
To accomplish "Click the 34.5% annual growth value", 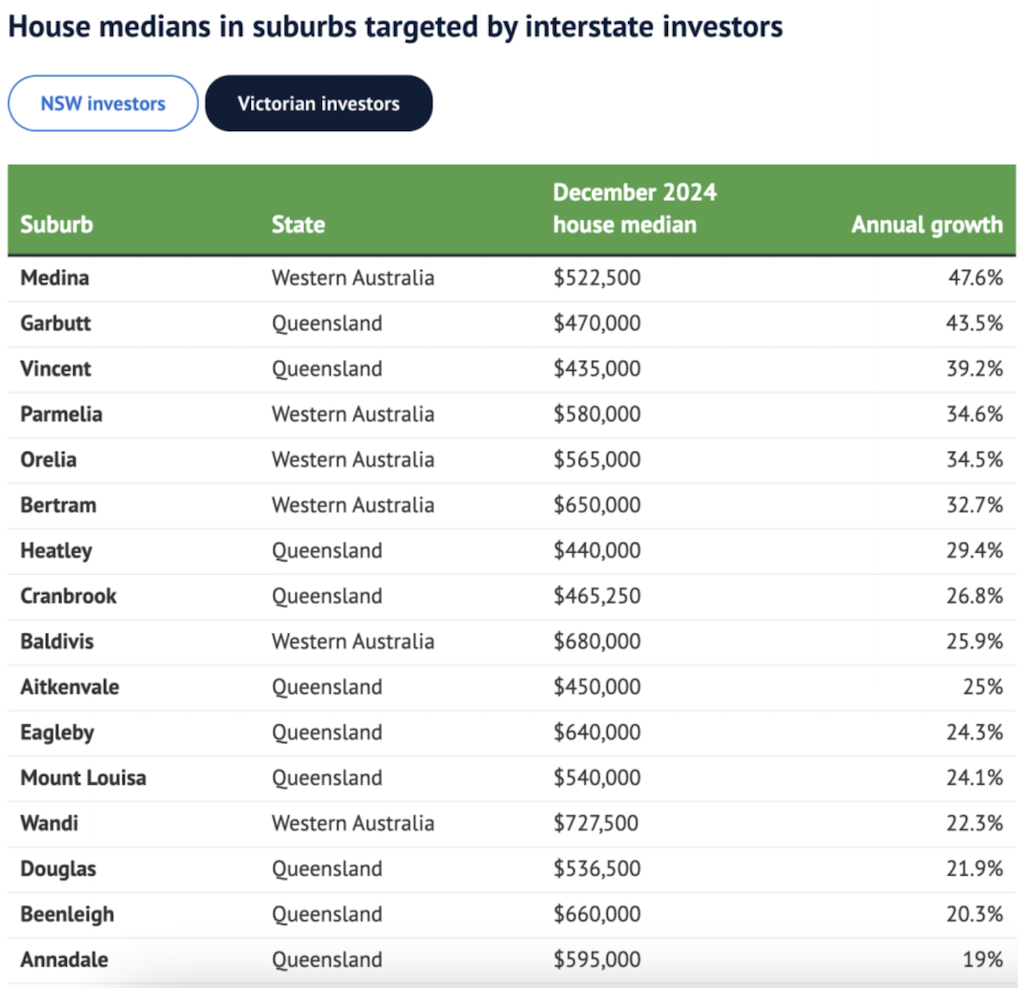I will point(975,460).
